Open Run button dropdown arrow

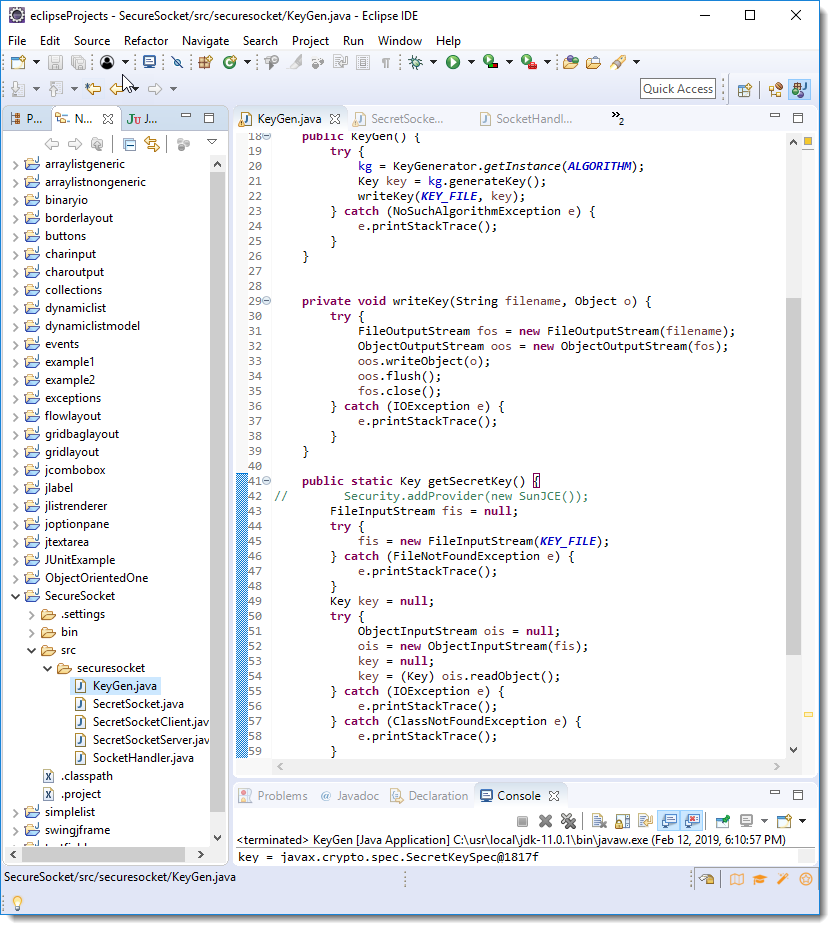click(x=471, y=62)
